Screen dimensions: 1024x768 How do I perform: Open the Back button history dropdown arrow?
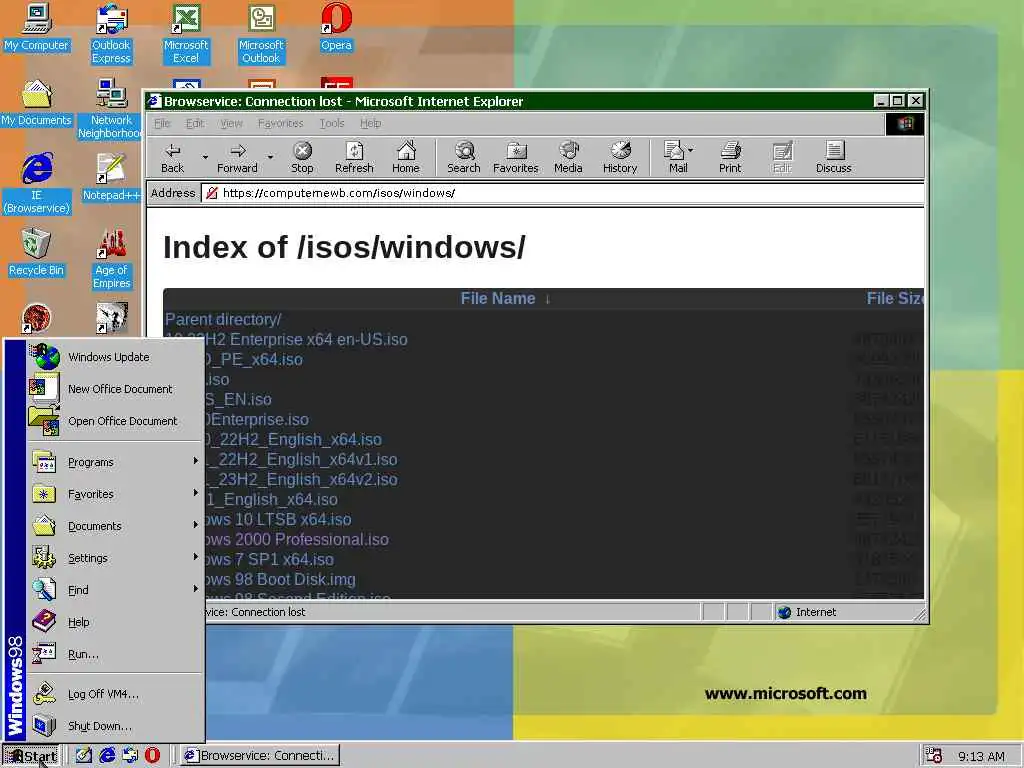click(x=205, y=157)
